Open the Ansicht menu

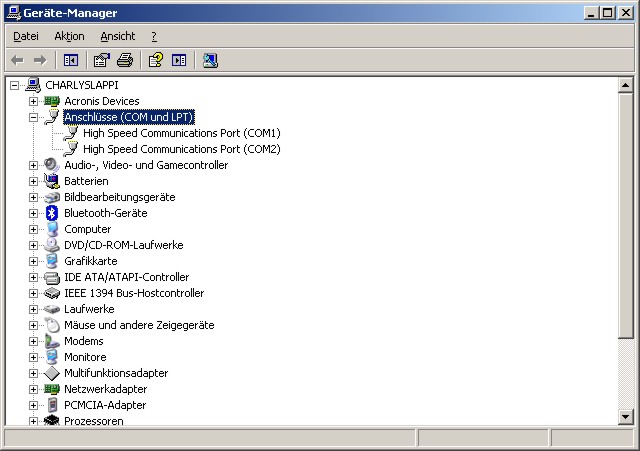tap(118, 36)
